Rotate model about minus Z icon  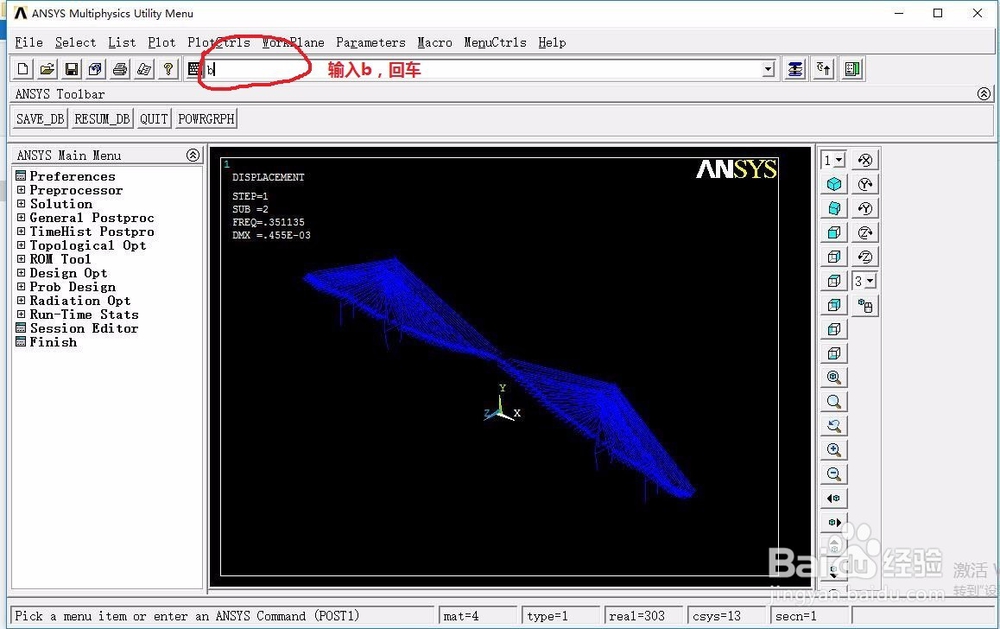point(865,257)
